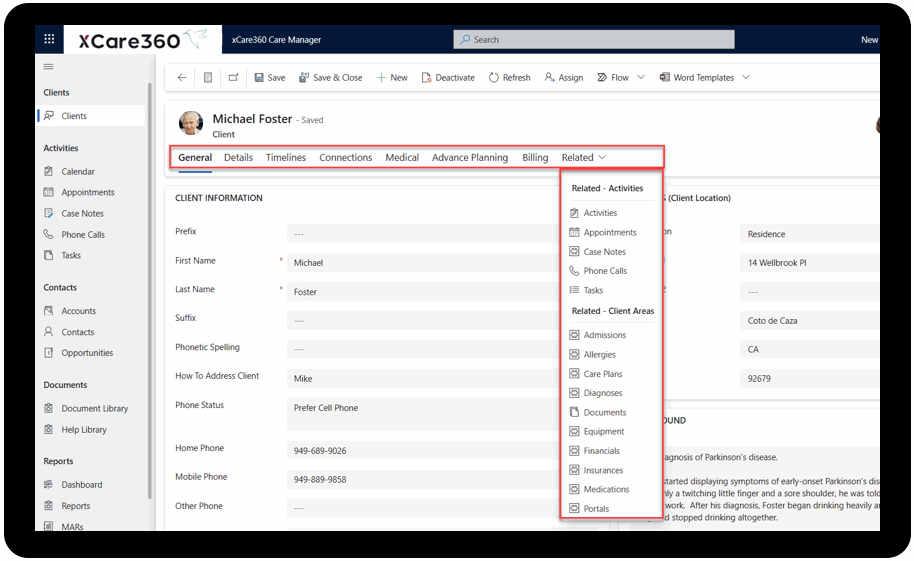Click Michael Foster's profile photo
Viewport: 914px width, 561px height.
(x=191, y=123)
